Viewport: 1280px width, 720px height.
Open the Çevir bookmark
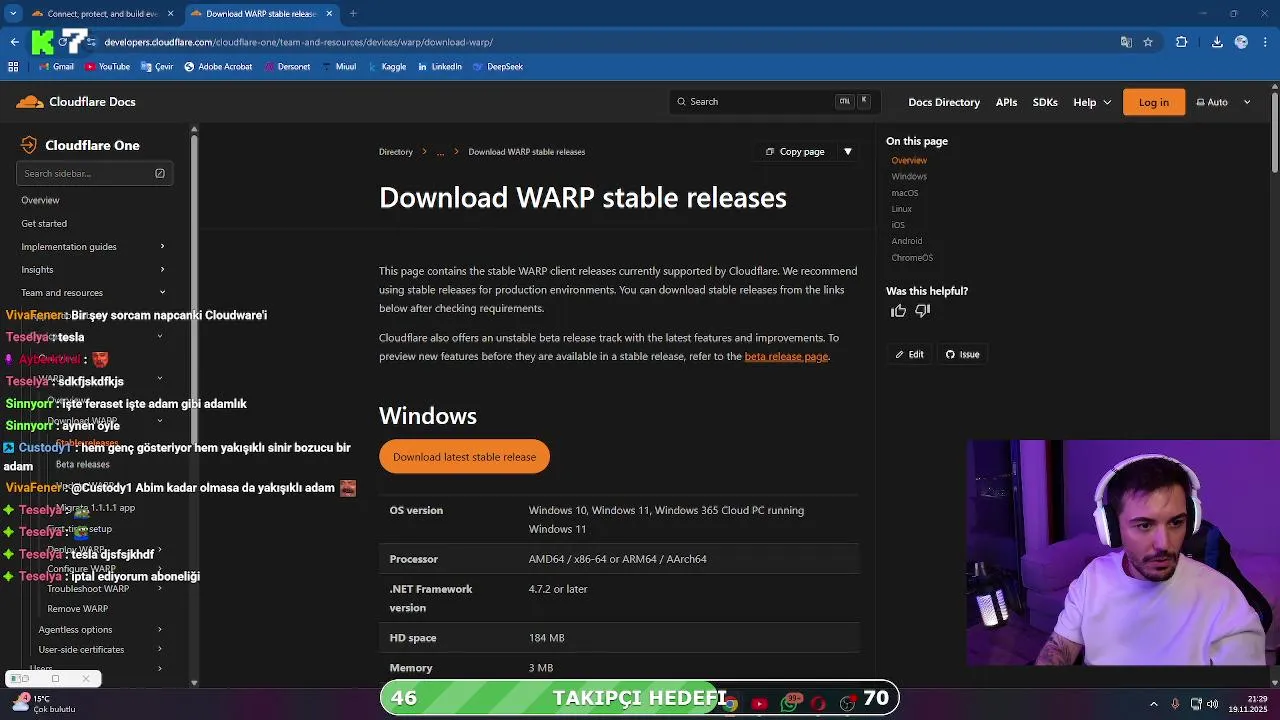point(157,67)
